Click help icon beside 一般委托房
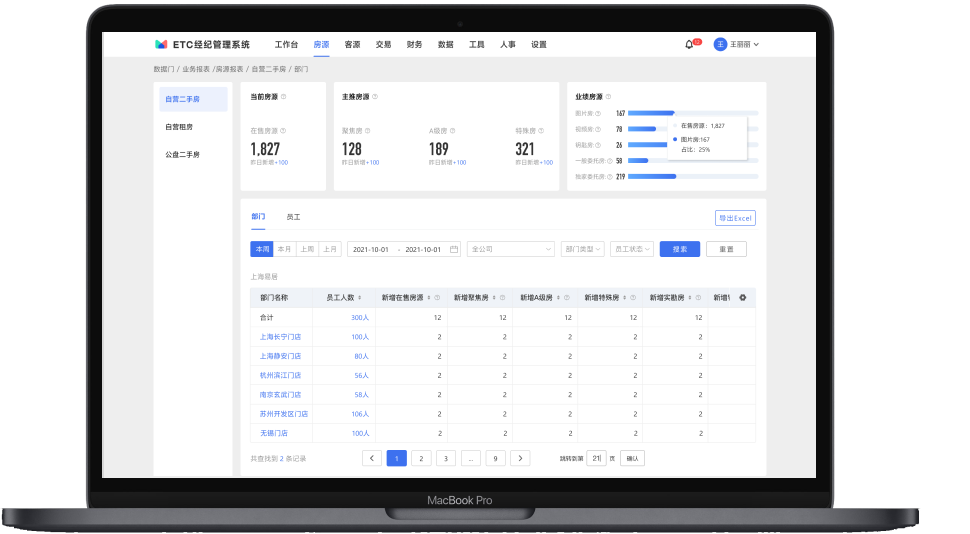970x534 pixels. [x=609, y=161]
